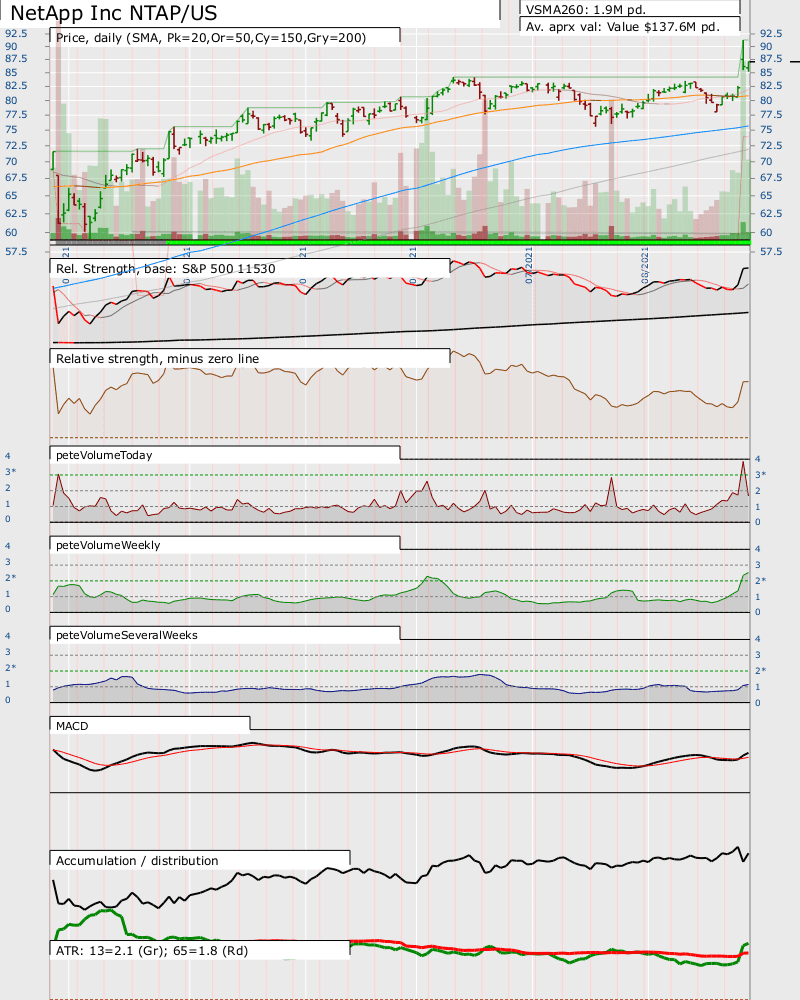Select the Relative strength, minus zero line heading
The width and height of the screenshot is (800, 1000).
(x=158, y=358)
